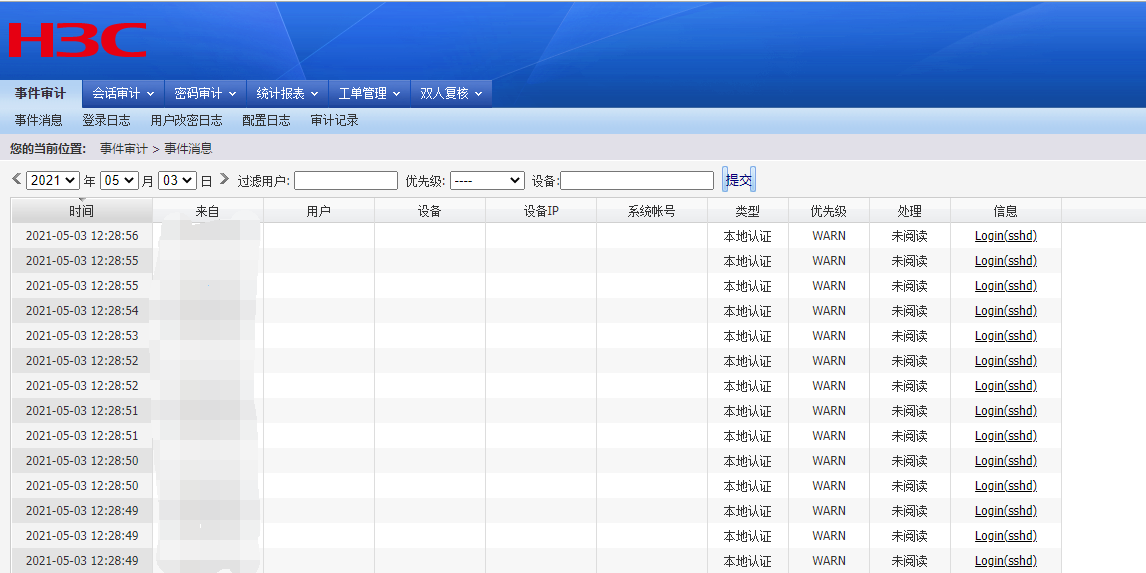Screen dimensions: 1146x573
Task: Click the 提交 submit button
Action: pyautogui.click(x=739, y=180)
